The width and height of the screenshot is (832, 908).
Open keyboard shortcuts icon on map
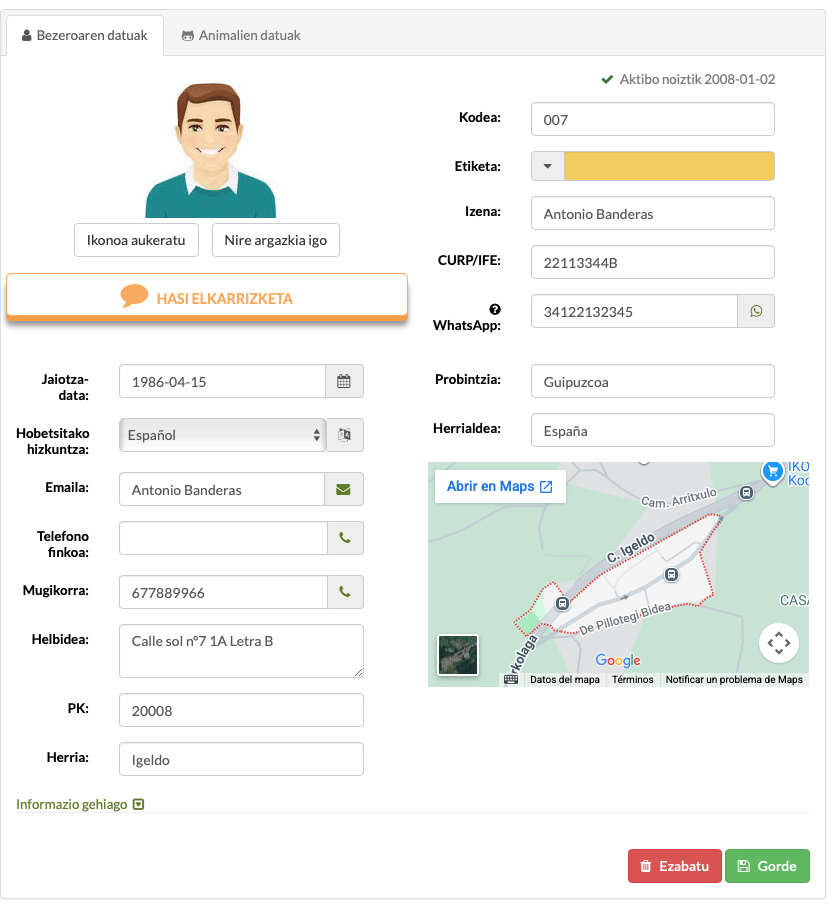(x=511, y=679)
